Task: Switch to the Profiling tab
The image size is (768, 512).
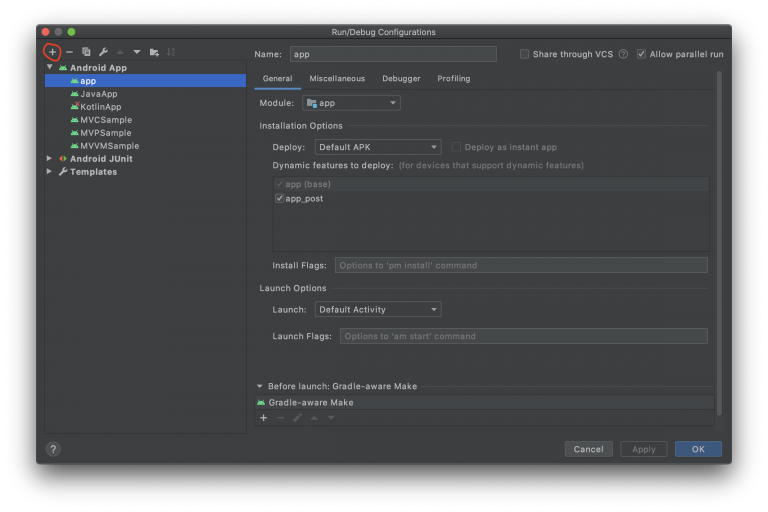Action: pos(453,79)
